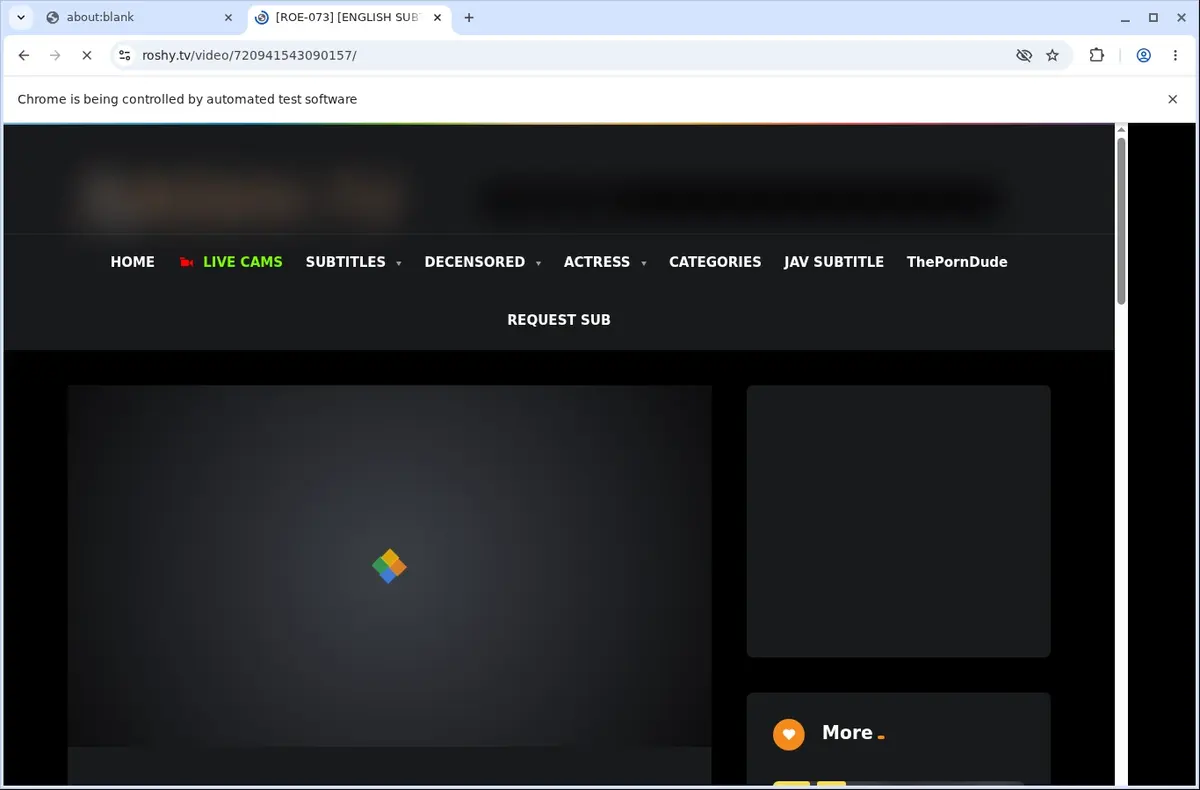The image size is (1200, 790).
Task: Click the loading video player area
Action: click(390, 566)
